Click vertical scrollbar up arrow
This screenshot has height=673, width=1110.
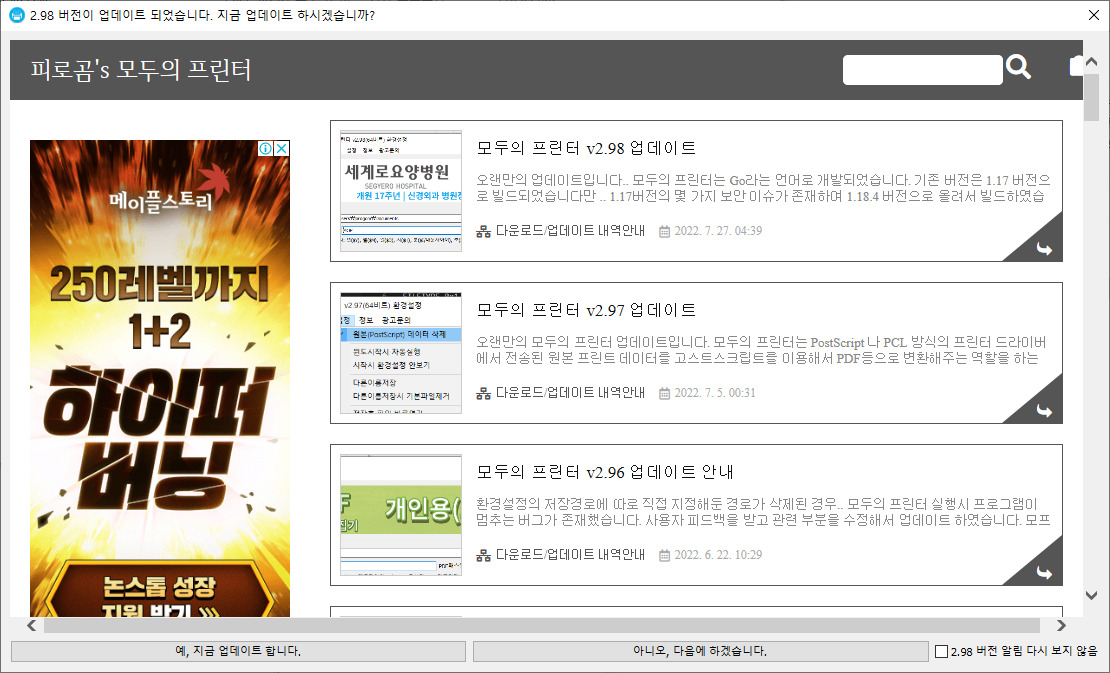1091,62
